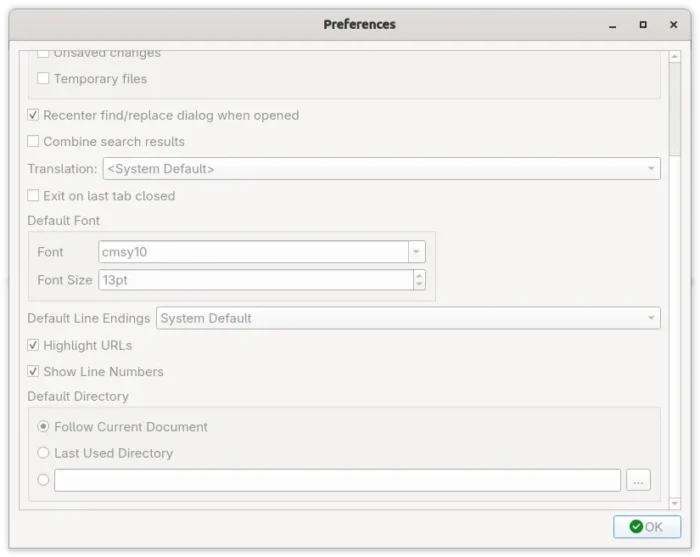The width and height of the screenshot is (700, 557).
Task: Disable Show Line Numbers checkbox
Action: pos(34,371)
